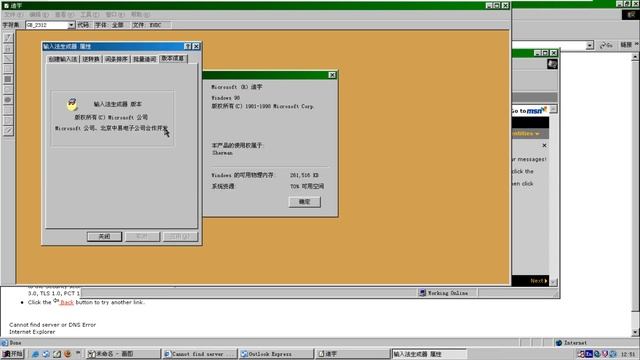
Task: Click the Windows 98 text in about dialog
Action: tap(225, 98)
